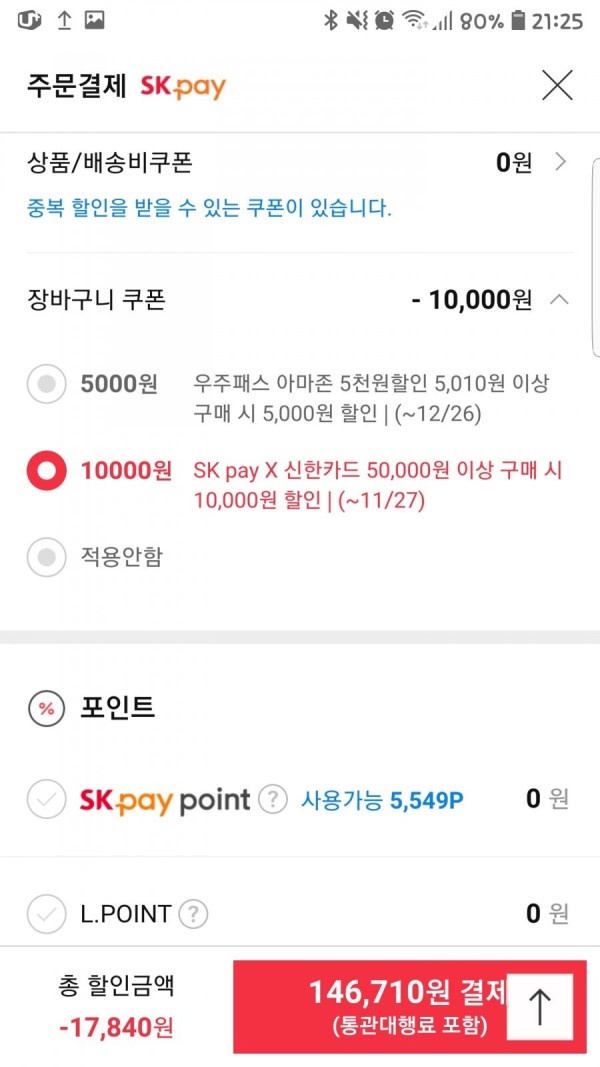Collapse the 장바구니 쿠폰 section

[x=559, y=299]
